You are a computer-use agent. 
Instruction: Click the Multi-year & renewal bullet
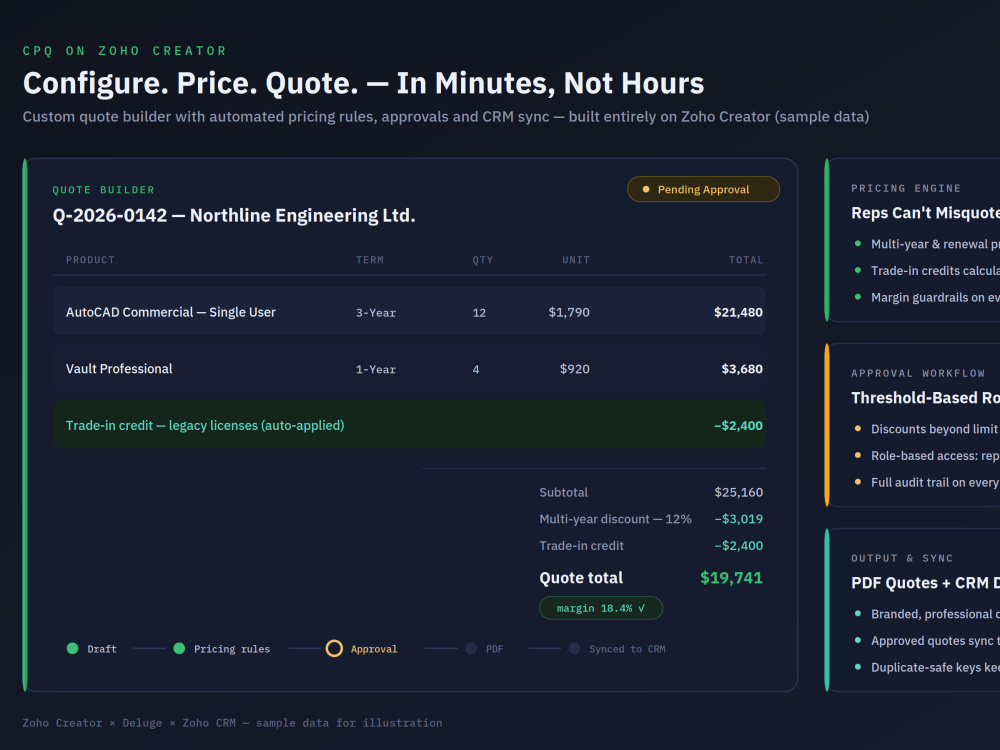tap(935, 244)
